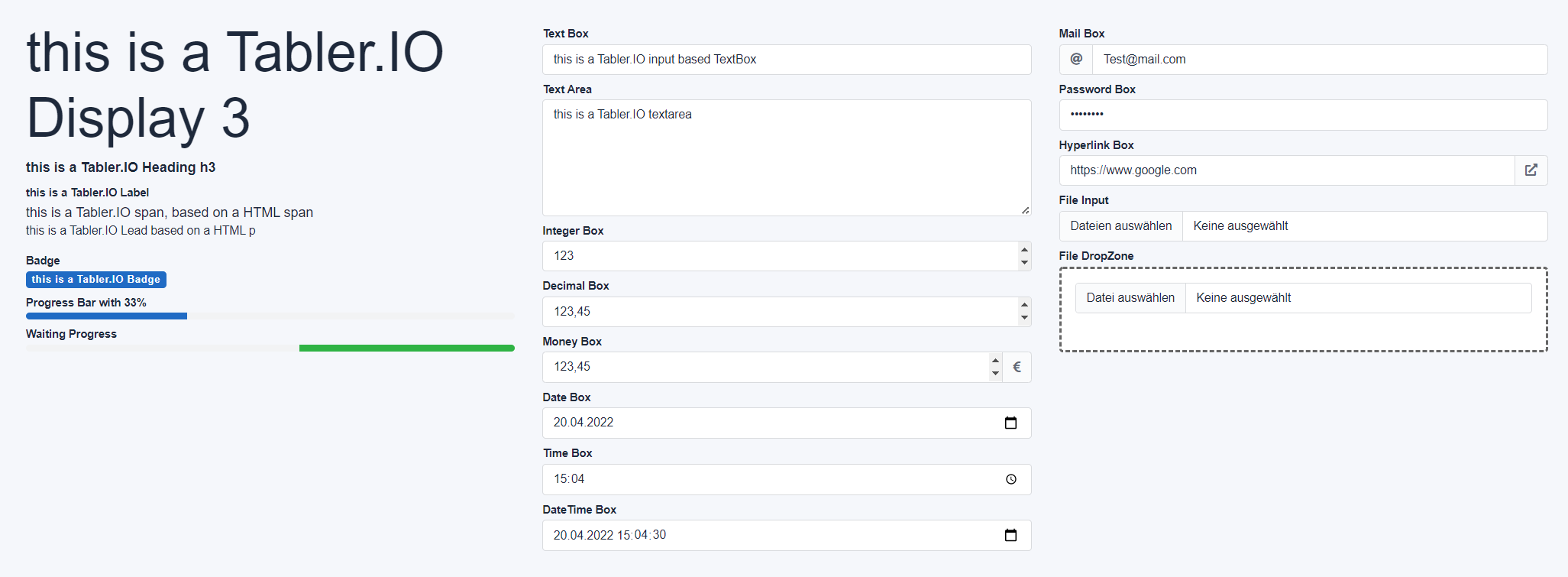Viewport: 1568px width, 577px height.
Task: Open the DateTime Box calendar icon
Action: pyautogui.click(x=1010, y=535)
